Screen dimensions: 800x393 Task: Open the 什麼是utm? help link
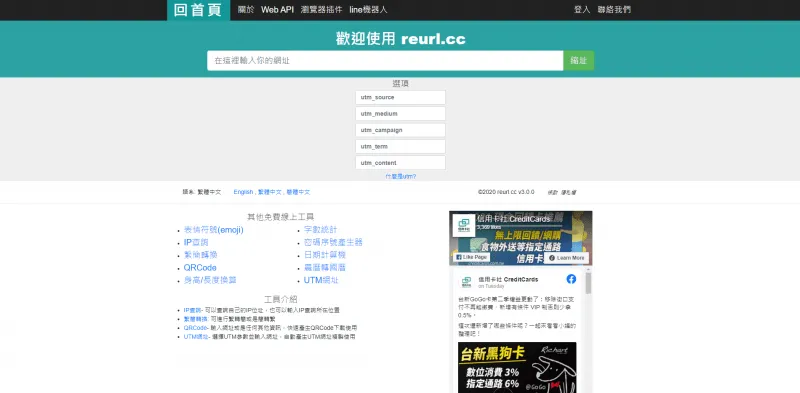pos(401,177)
